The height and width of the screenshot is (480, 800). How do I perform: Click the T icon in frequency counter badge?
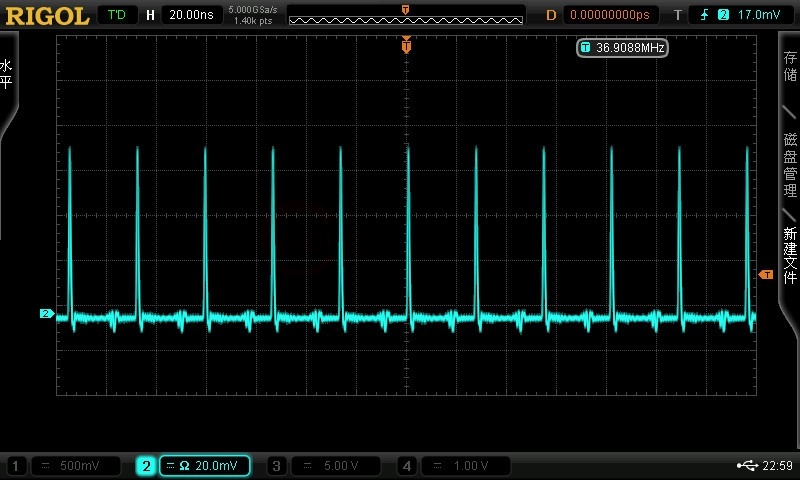click(x=585, y=47)
